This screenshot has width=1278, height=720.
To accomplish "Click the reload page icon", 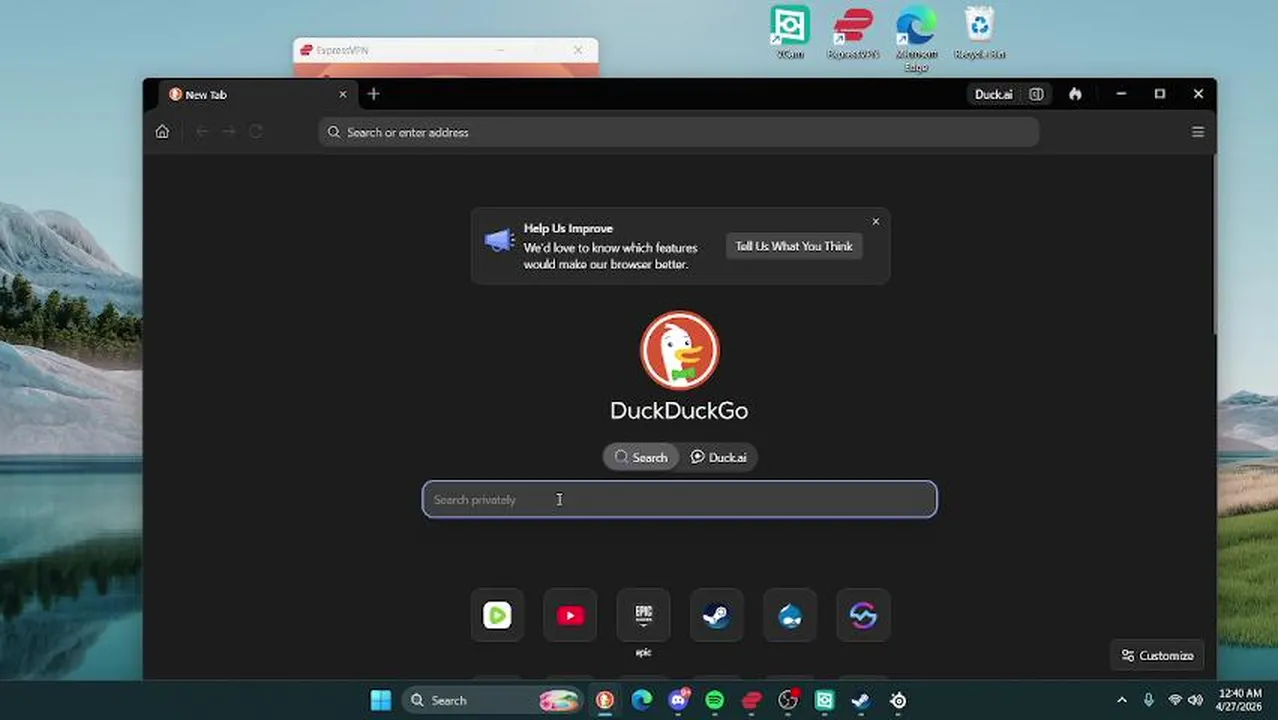I will coord(256,132).
